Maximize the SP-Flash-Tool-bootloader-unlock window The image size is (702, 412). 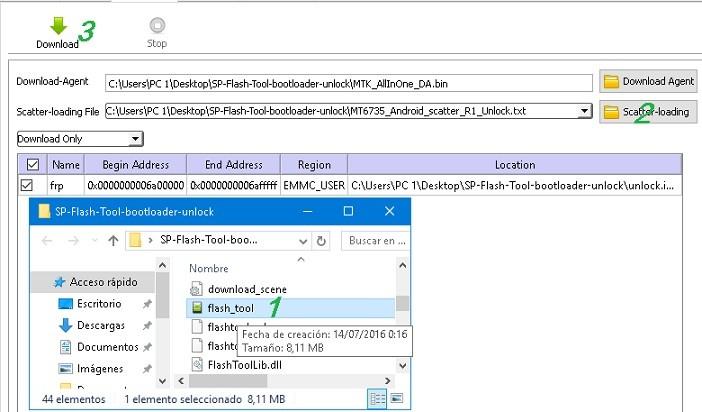click(x=348, y=211)
